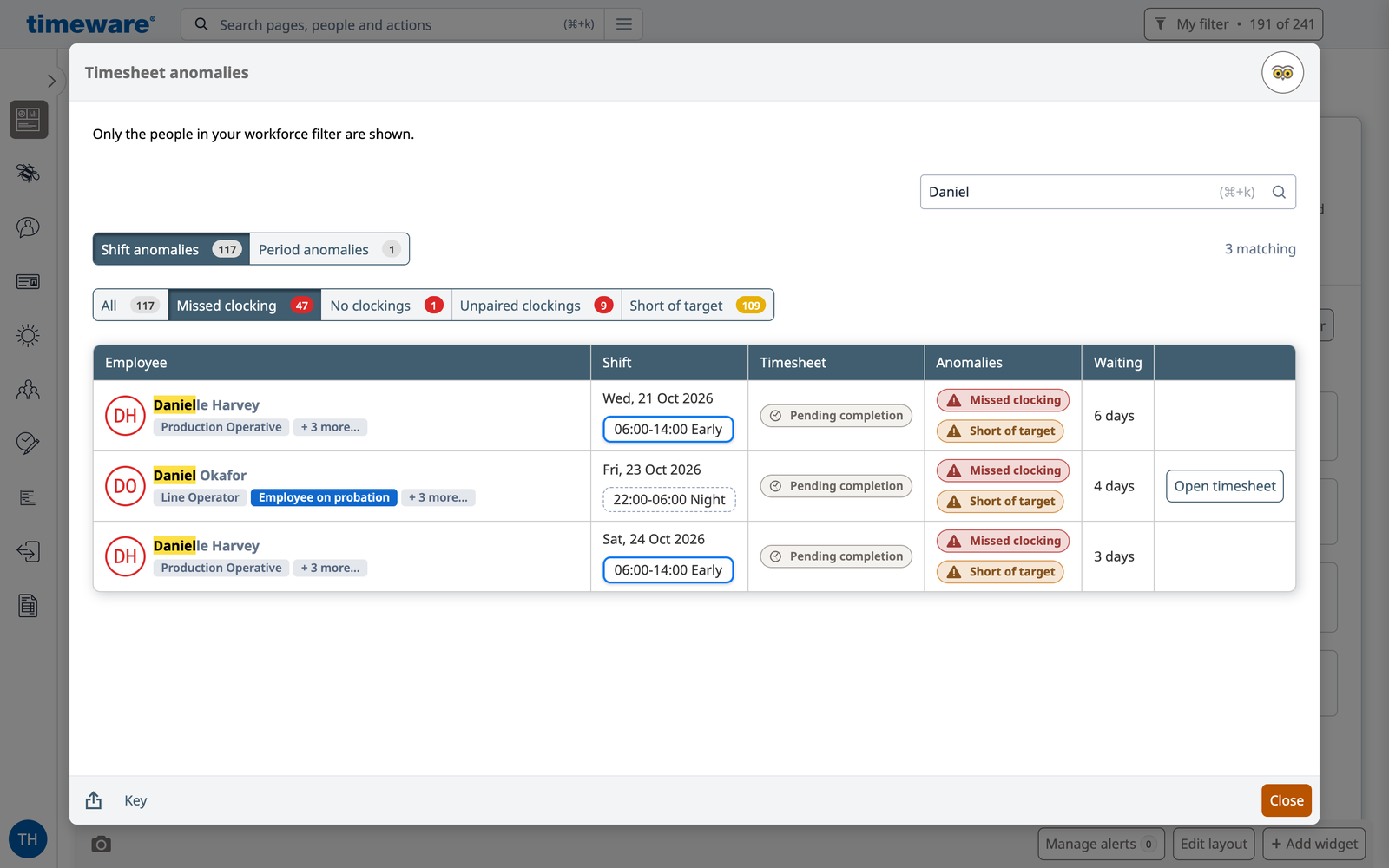Show All anomalies filter
1389x868 pixels.
[x=130, y=306]
